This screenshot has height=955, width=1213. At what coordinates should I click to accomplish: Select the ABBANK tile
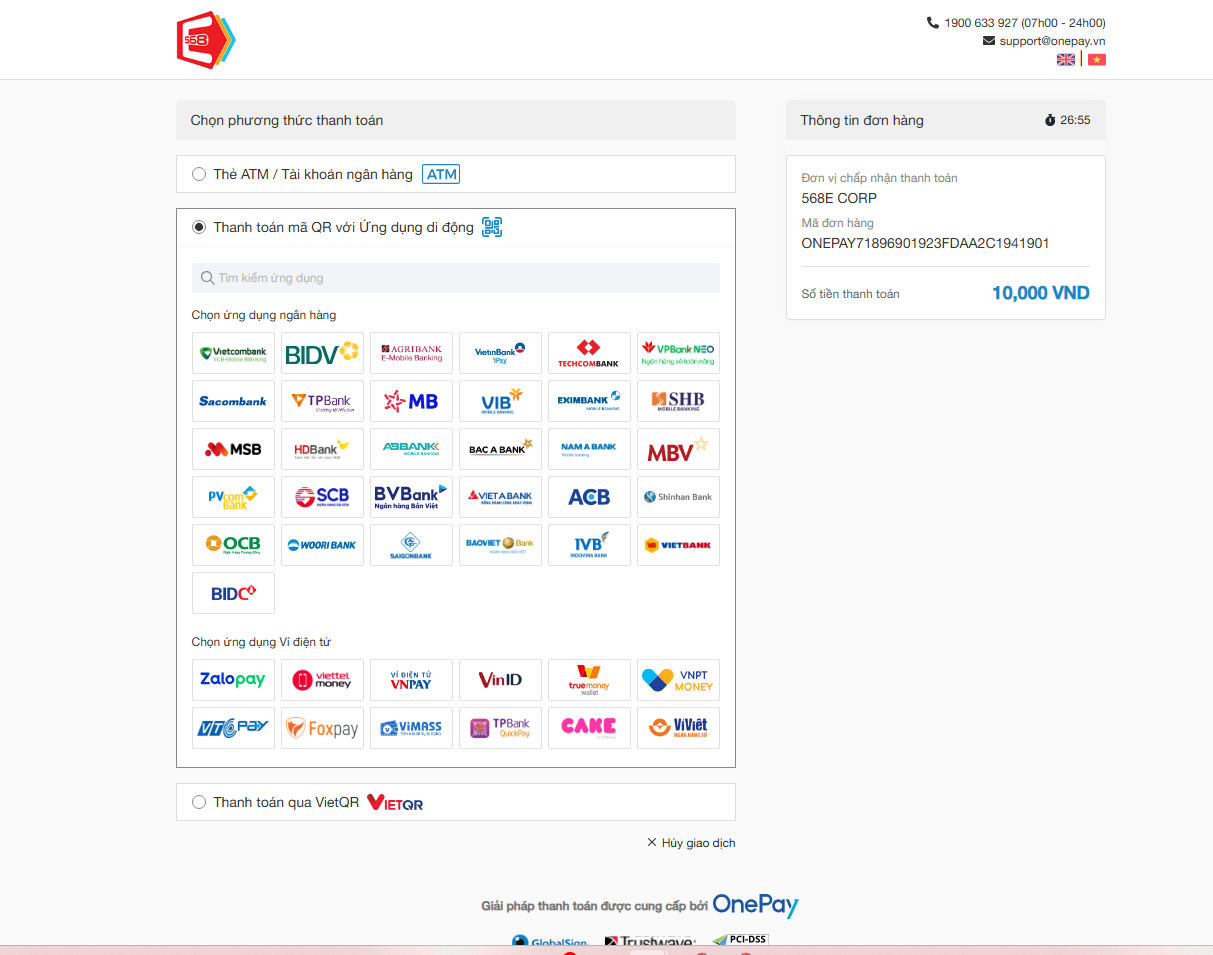coord(411,449)
